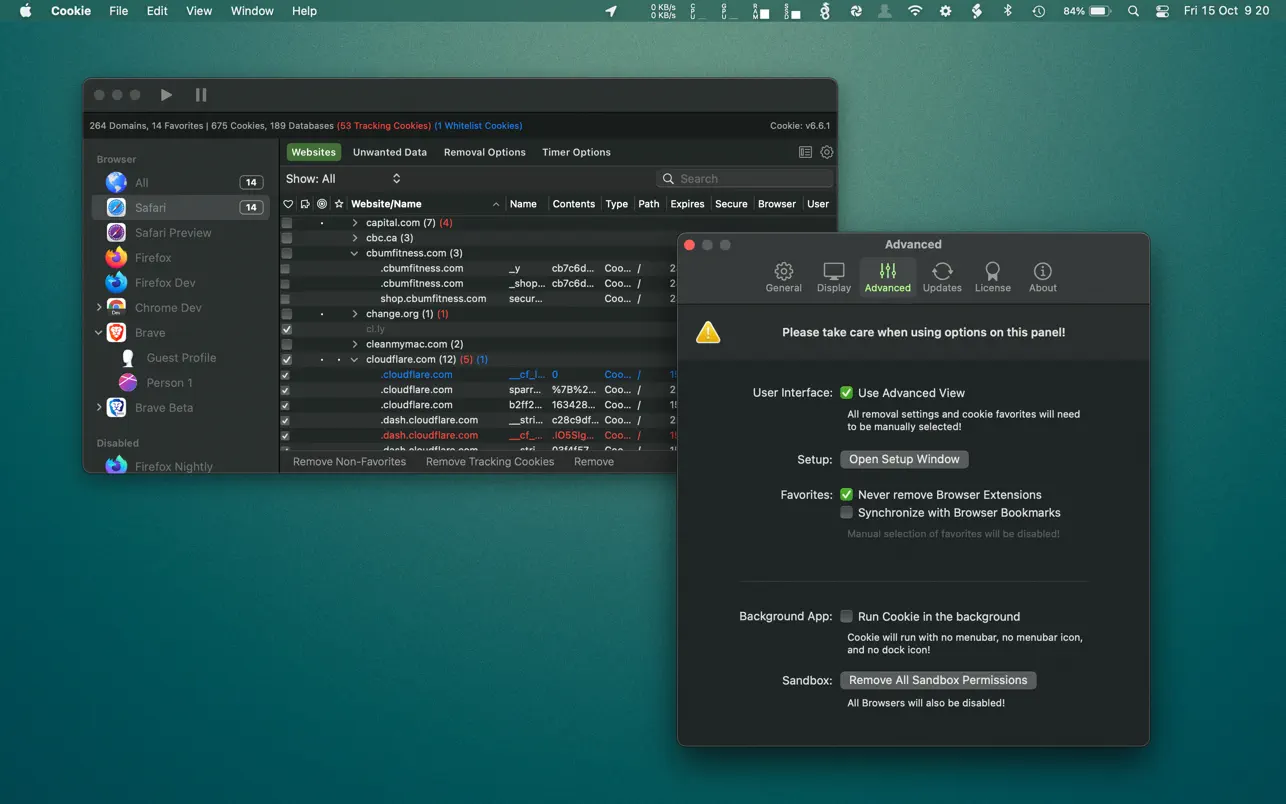
Task: Click the Open Setup Window button
Action: (904, 460)
